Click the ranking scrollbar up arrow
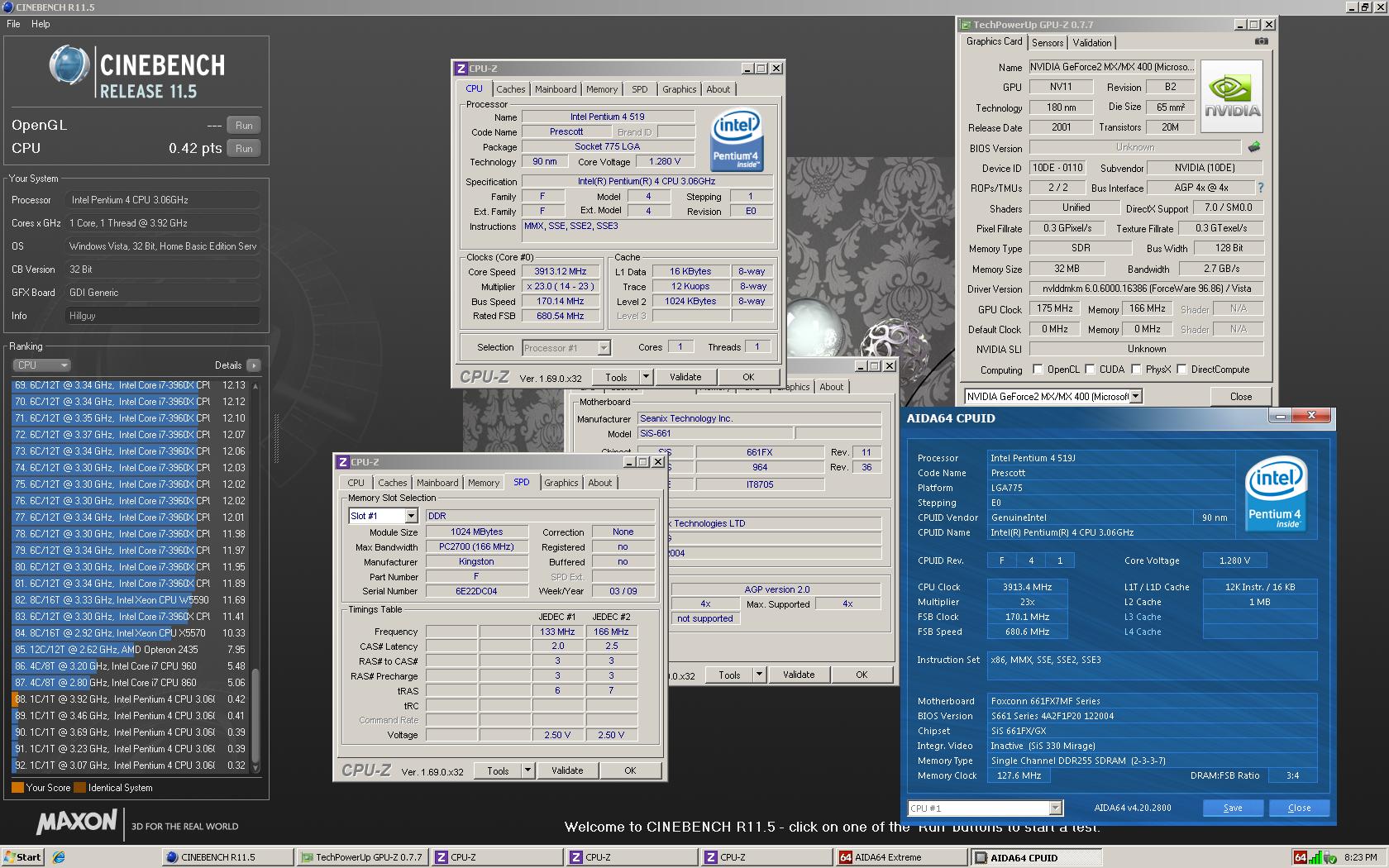1389x868 pixels. 255,385
